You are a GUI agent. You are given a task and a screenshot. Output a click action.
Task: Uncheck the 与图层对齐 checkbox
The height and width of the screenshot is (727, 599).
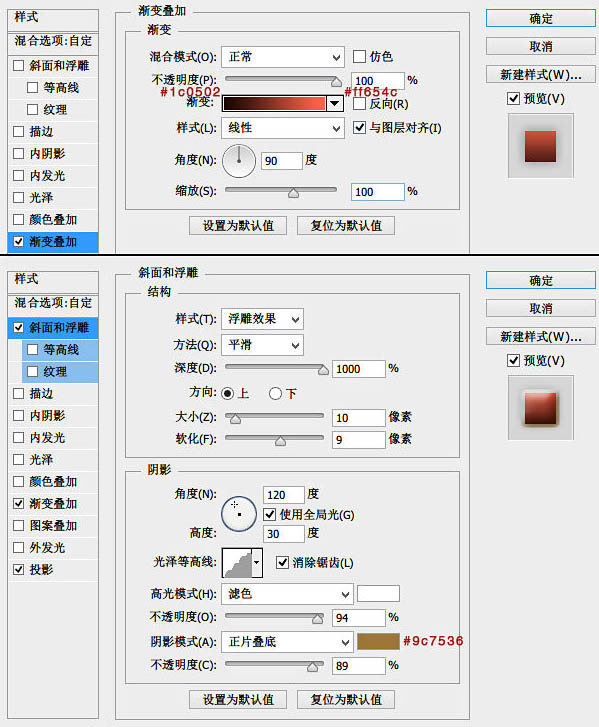point(359,128)
